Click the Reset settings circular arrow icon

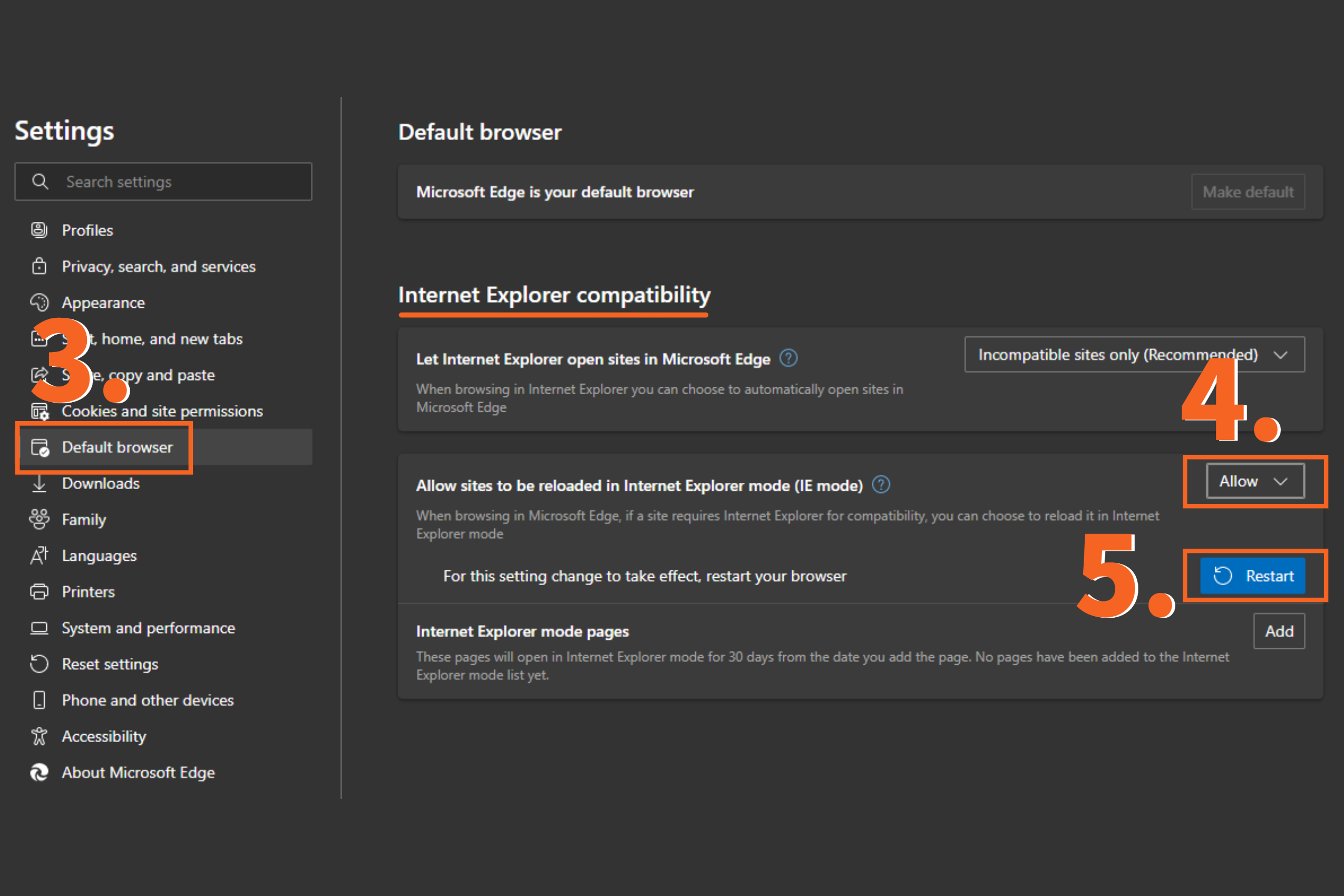(39, 664)
